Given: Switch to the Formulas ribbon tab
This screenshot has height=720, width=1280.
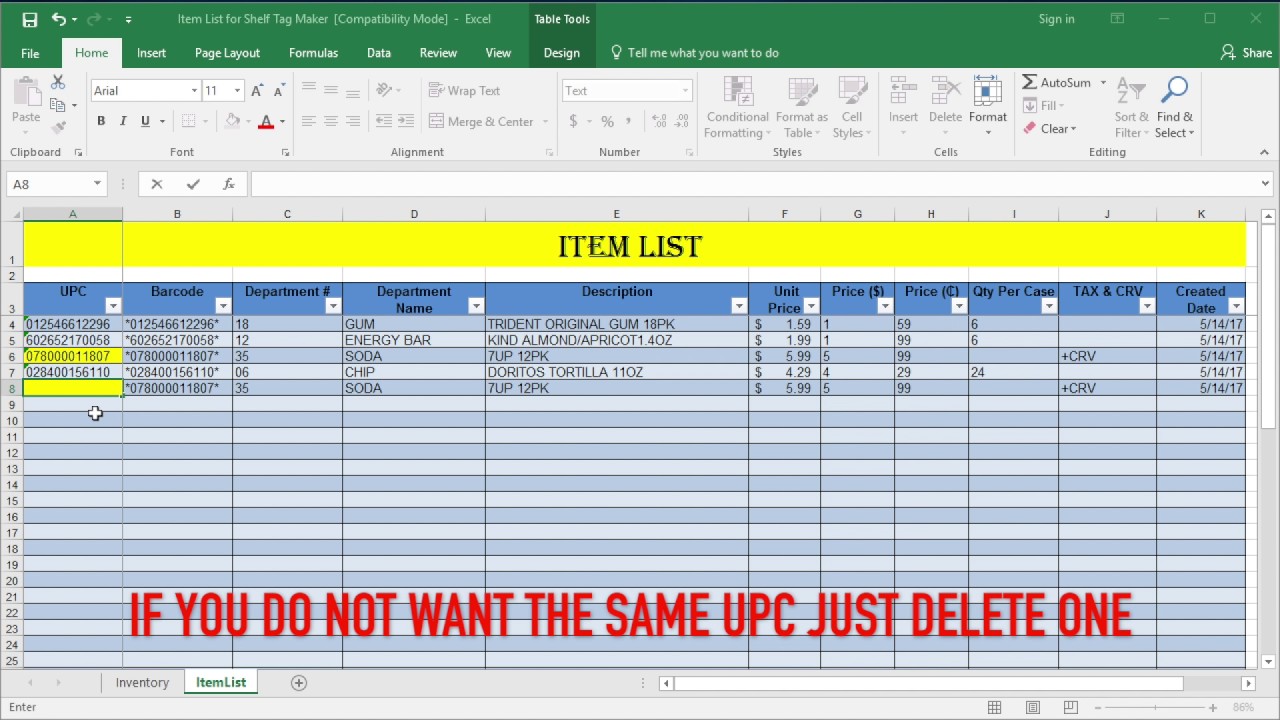Looking at the screenshot, I should [x=313, y=53].
